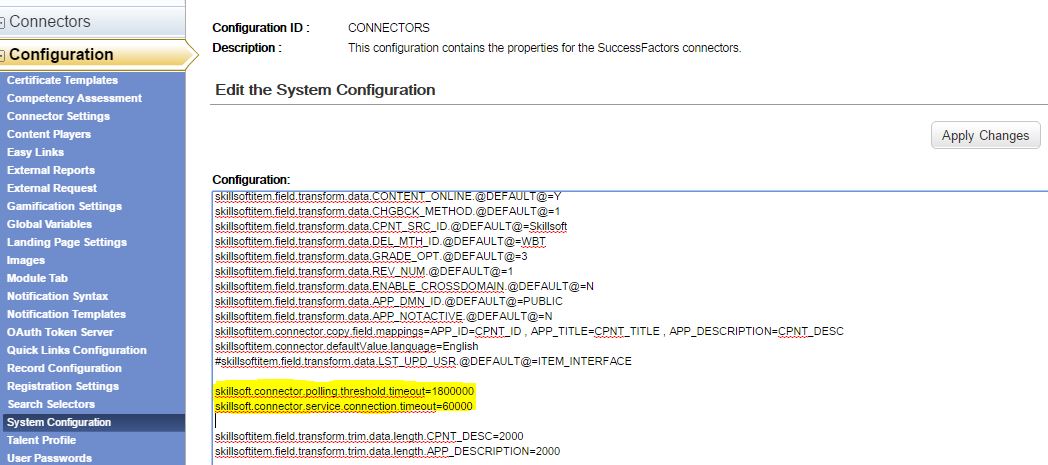Viewport: 1048px width, 465px height.
Task: Go to Connector Settings
Action: pyautogui.click(x=58, y=116)
